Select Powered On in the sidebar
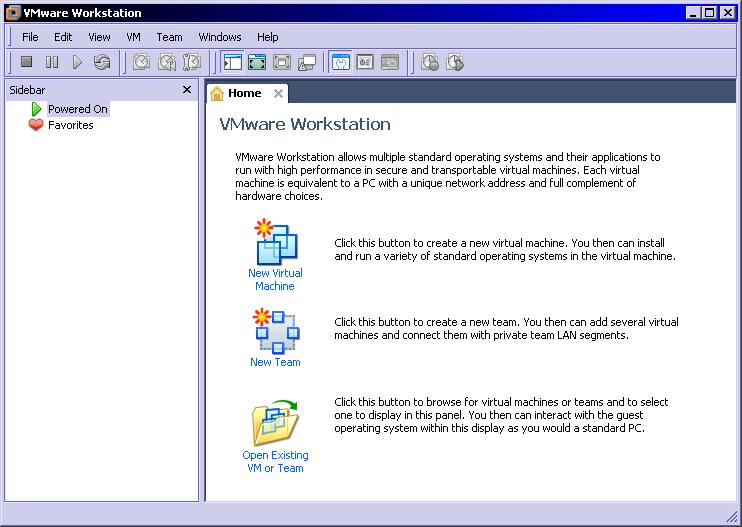The height and width of the screenshot is (527, 742). pyautogui.click(x=77, y=109)
